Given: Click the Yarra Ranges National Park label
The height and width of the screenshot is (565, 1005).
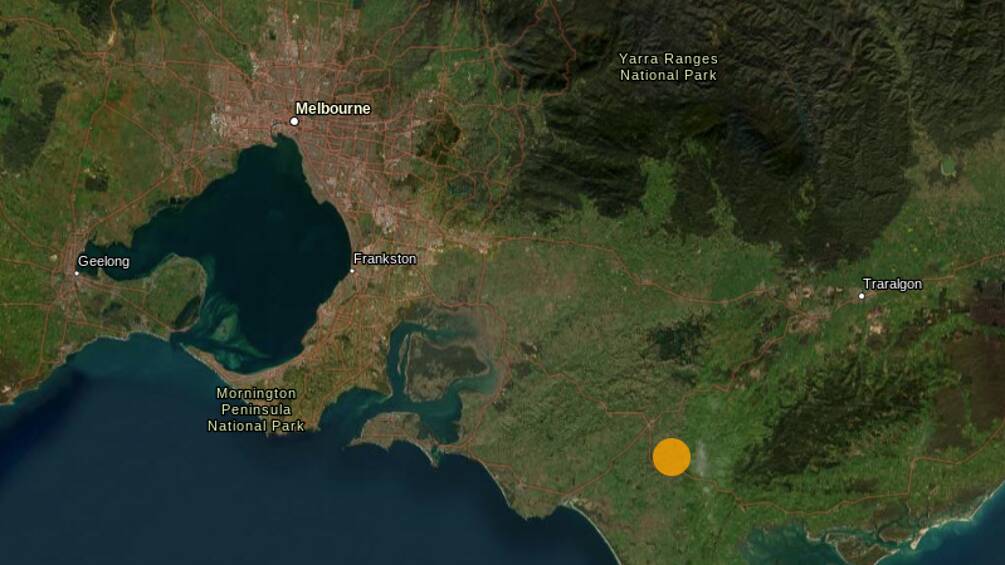Looking at the screenshot, I should pos(668,67).
